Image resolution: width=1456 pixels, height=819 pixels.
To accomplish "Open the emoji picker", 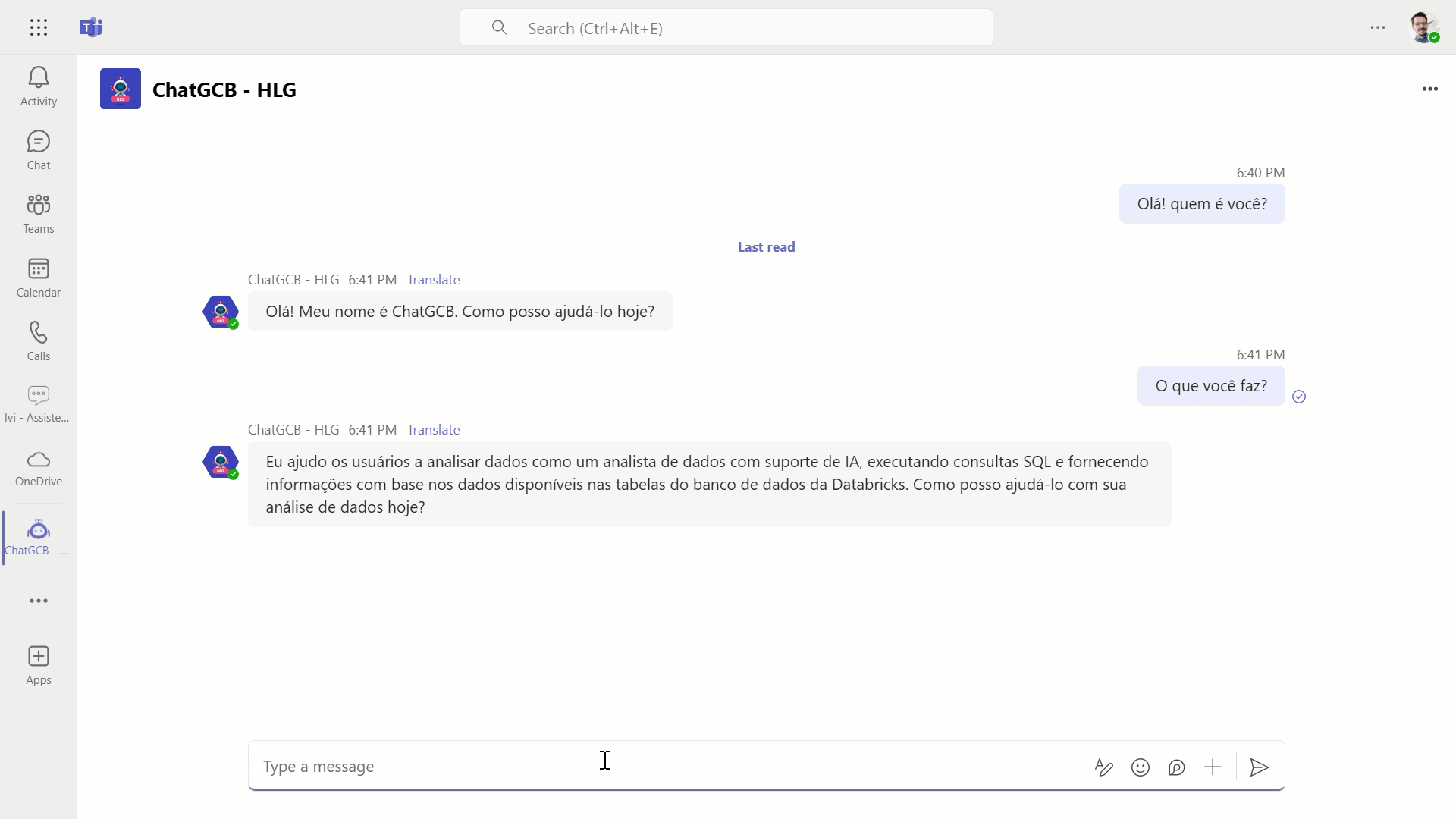I will [1140, 767].
